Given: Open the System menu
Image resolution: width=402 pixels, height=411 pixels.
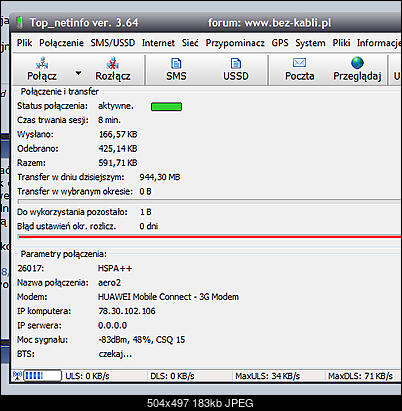Looking at the screenshot, I should pos(310,43).
